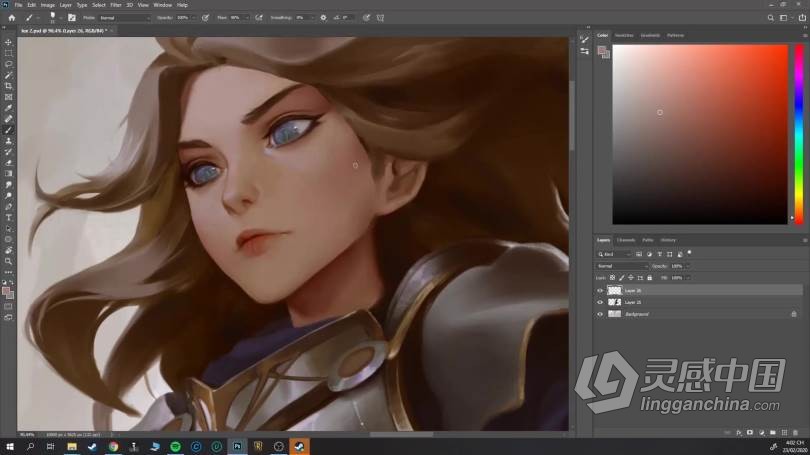810x455 pixels.
Task: Open the File menu
Action: [x=18, y=5]
